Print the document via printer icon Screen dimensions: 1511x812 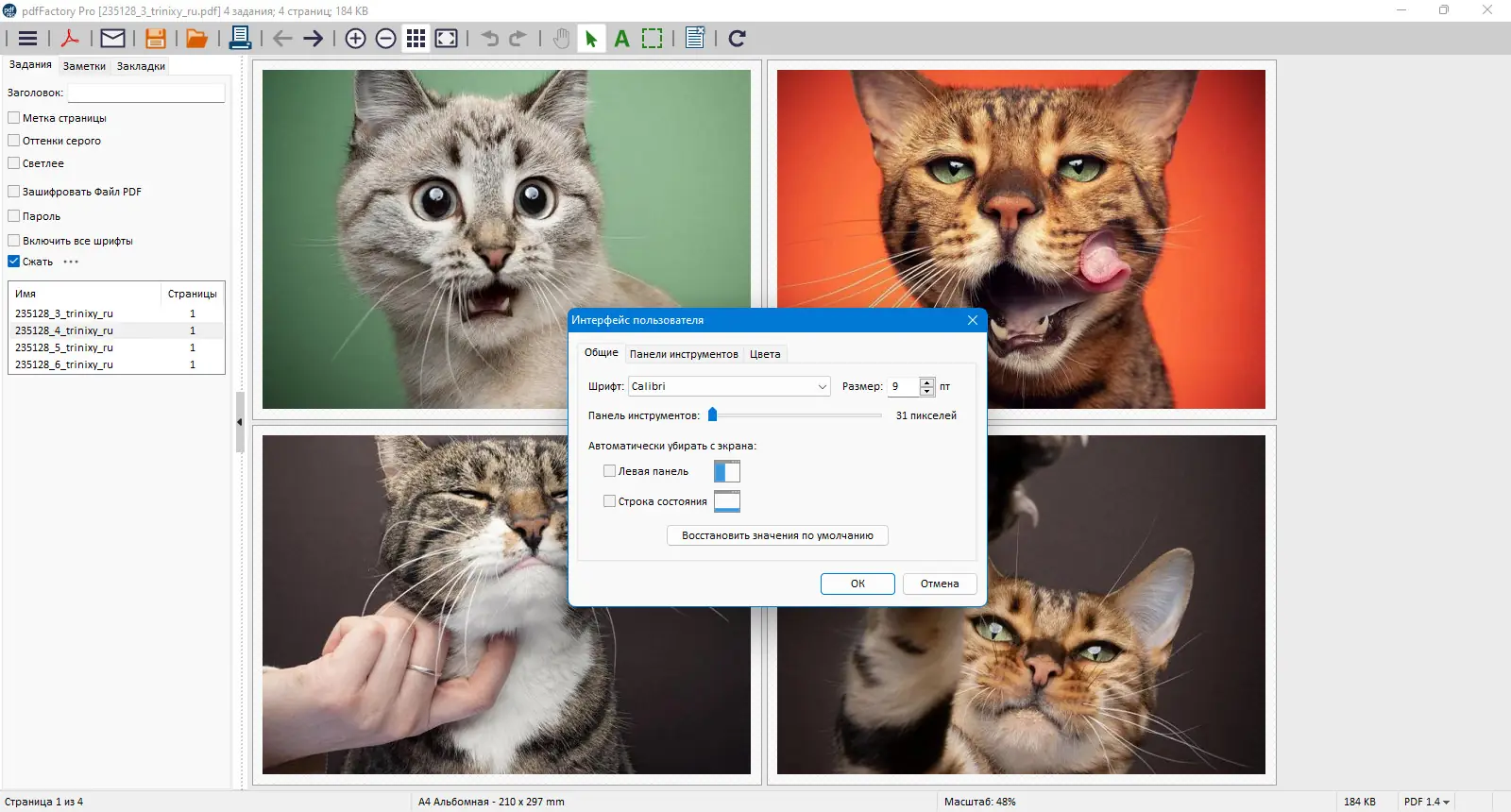240,39
